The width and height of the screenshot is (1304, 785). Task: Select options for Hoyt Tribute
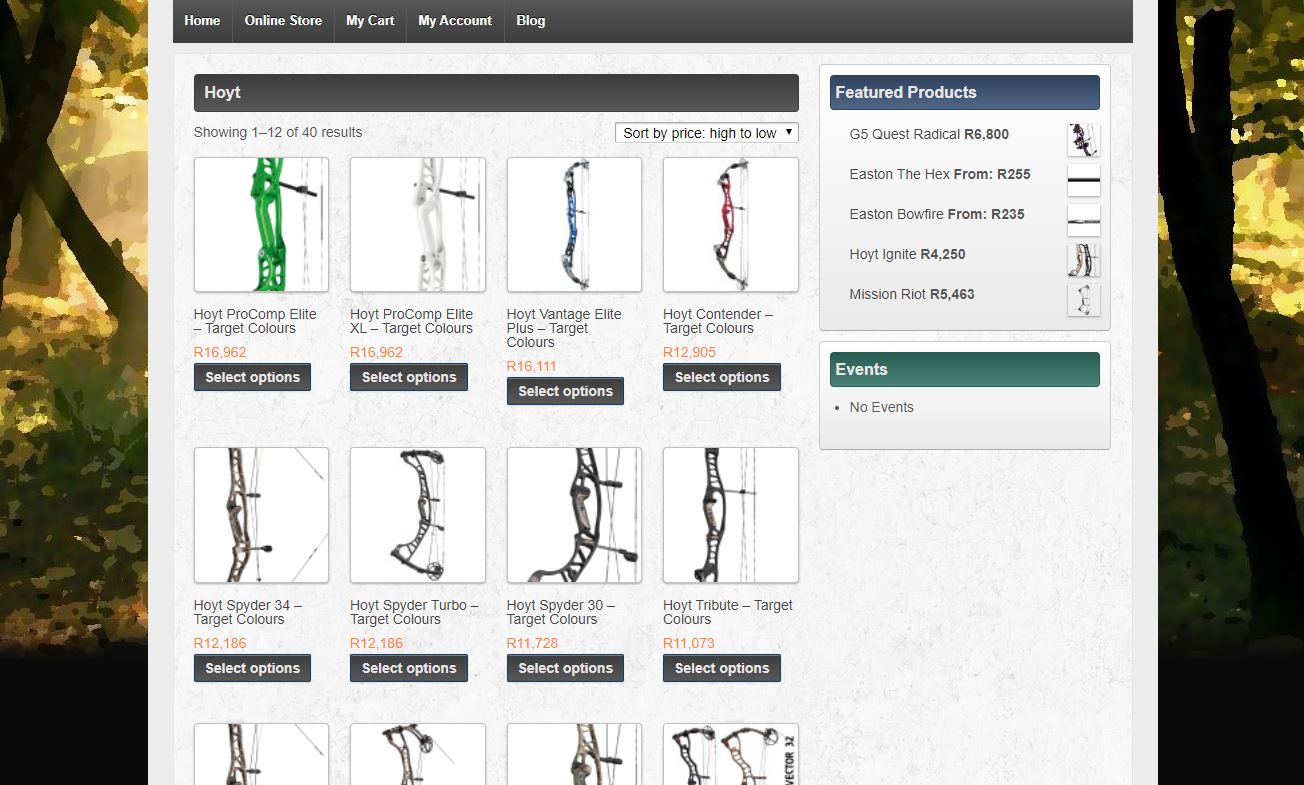[722, 668]
